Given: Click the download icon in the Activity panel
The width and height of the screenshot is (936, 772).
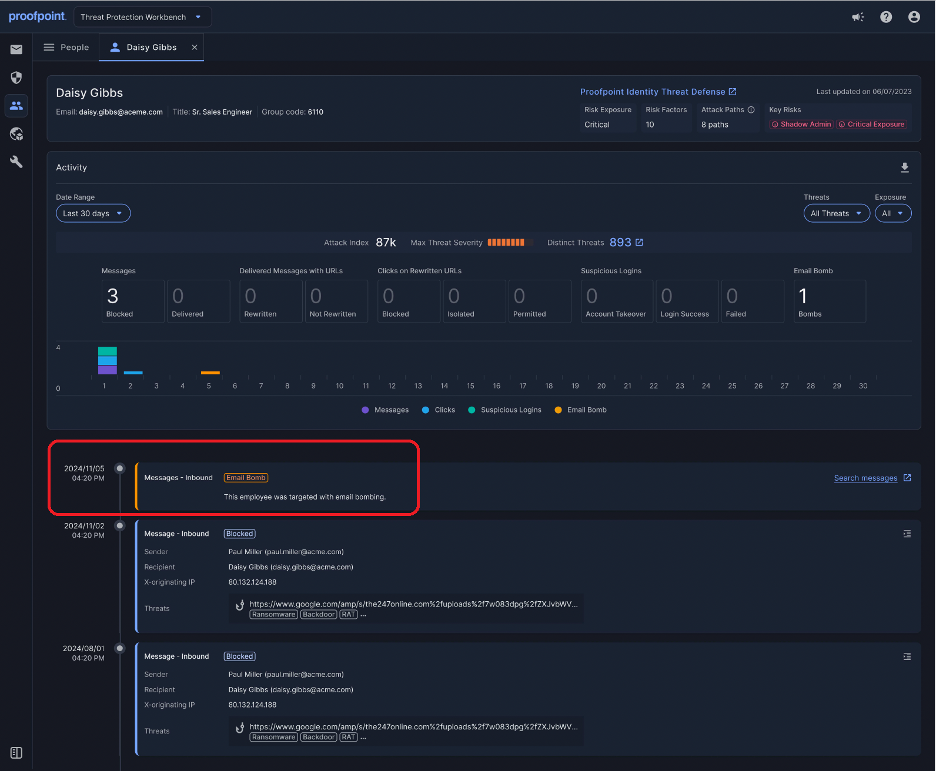Looking at the screenshot, I should coord(905,167).
